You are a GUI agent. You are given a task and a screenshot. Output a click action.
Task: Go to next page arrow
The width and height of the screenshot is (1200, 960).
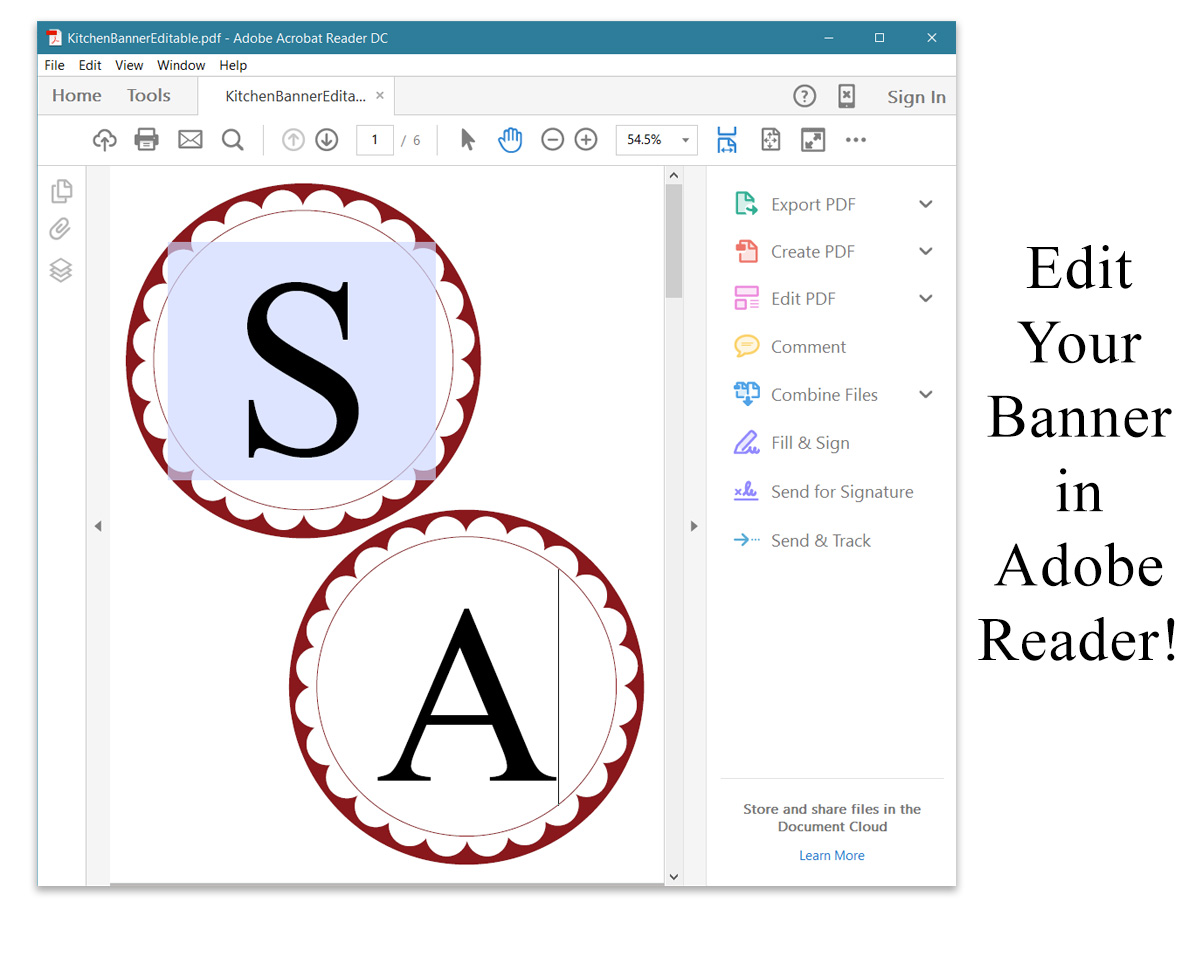[x=327, y=140]
